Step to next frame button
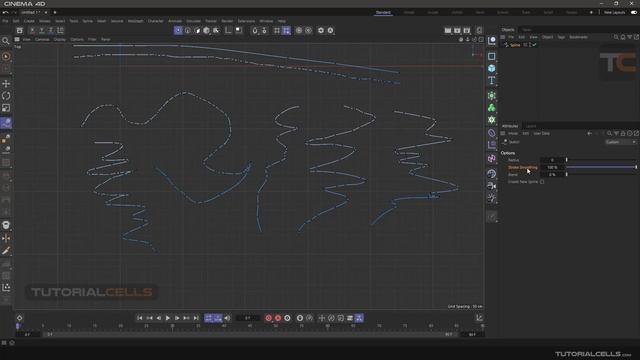640x360 pixels. tap(178, 318)
